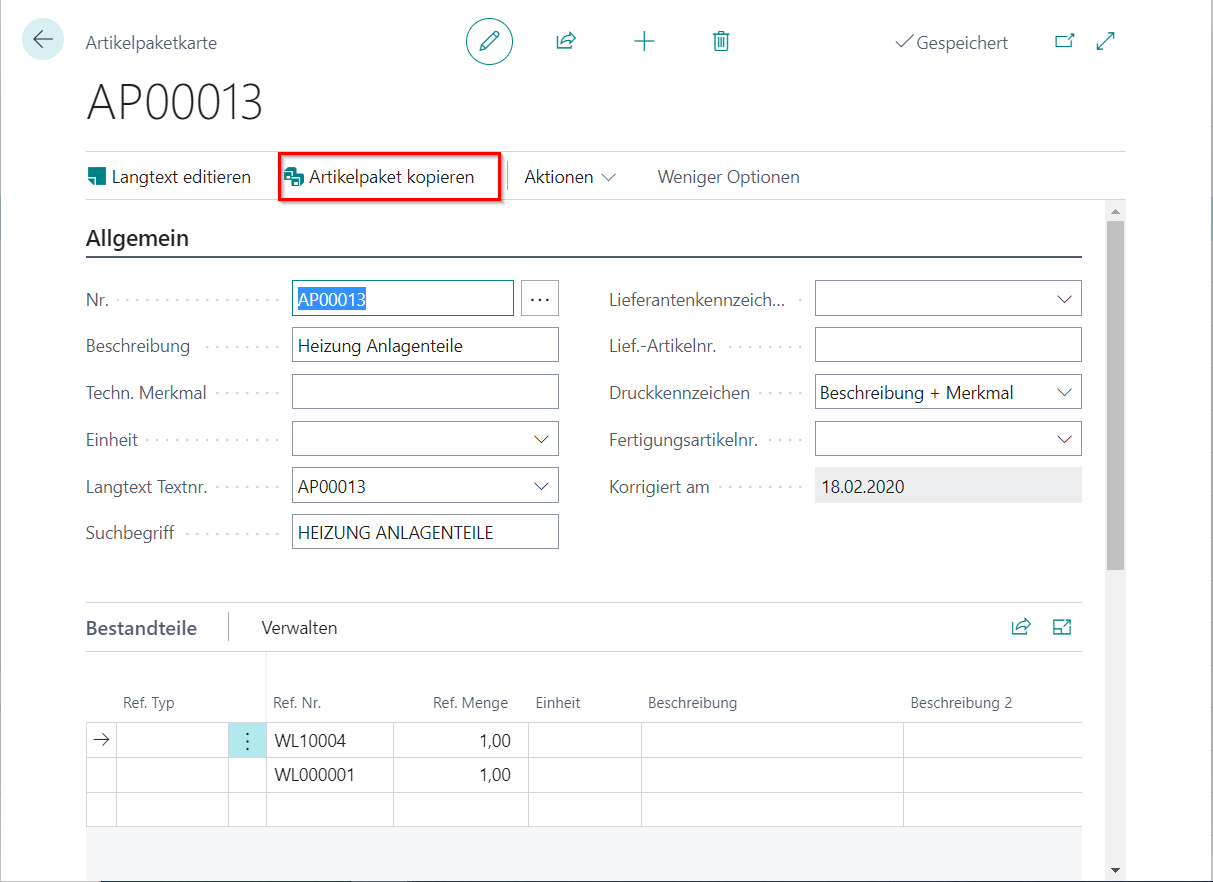The height and width of the screenshot is (882, 1213).
Task: Expand the Fertigungsartikelnr. dropdown
Action: (x=1064, y=439)
